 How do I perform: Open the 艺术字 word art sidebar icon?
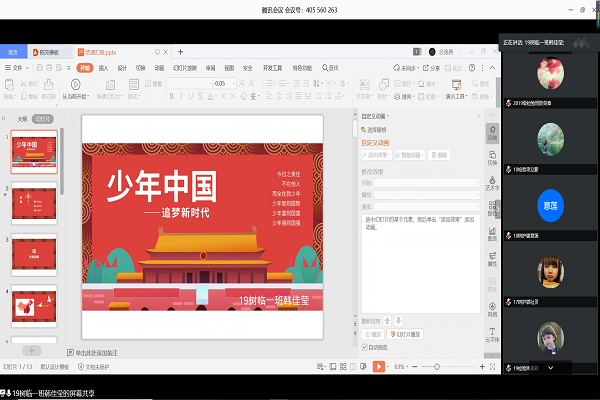492,183
